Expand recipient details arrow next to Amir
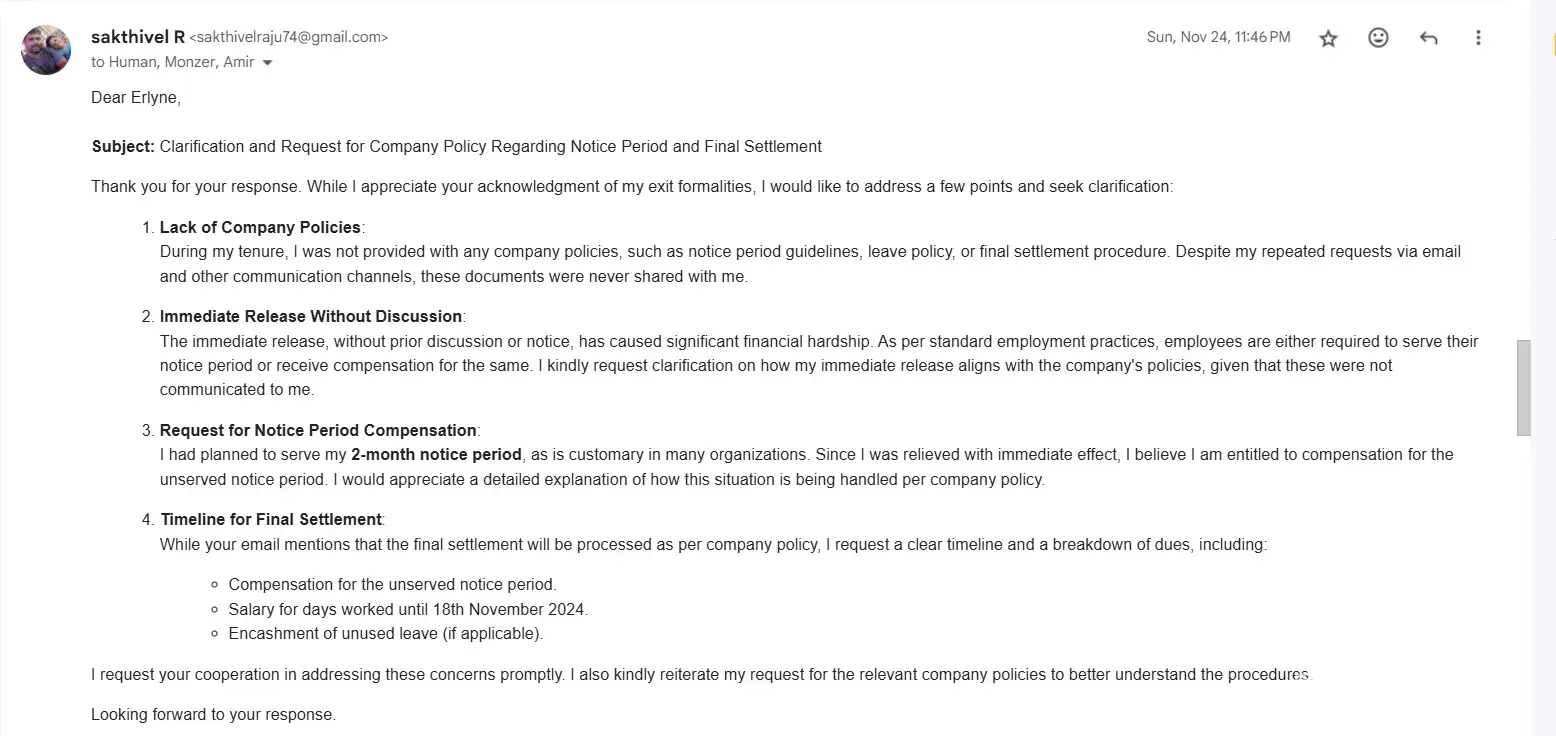This screenshot has width=1556, height=736. 267,62
